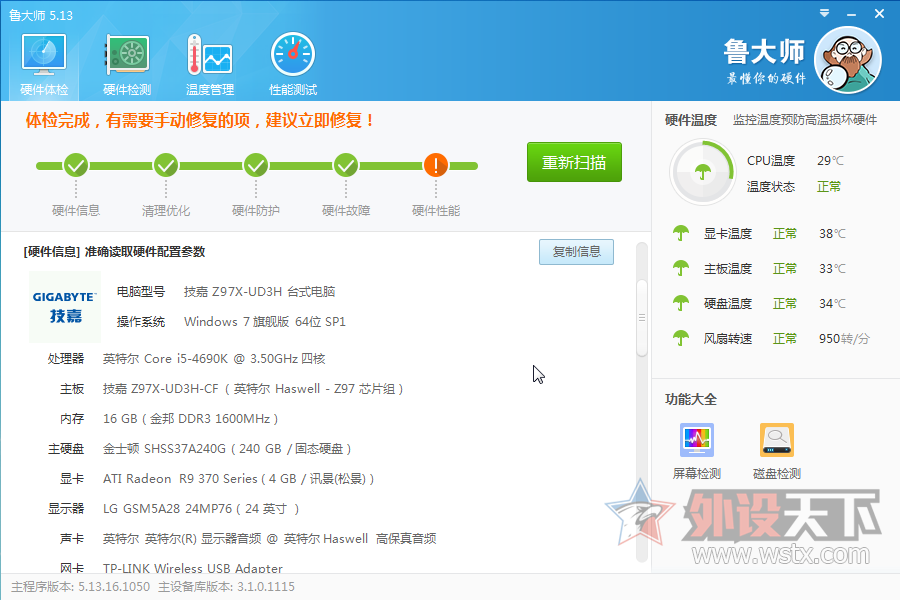Click the 主设备库版本 3.1.0.1115 status text
The width and height of the screenshot is (900, 600).
click(226, 587)
